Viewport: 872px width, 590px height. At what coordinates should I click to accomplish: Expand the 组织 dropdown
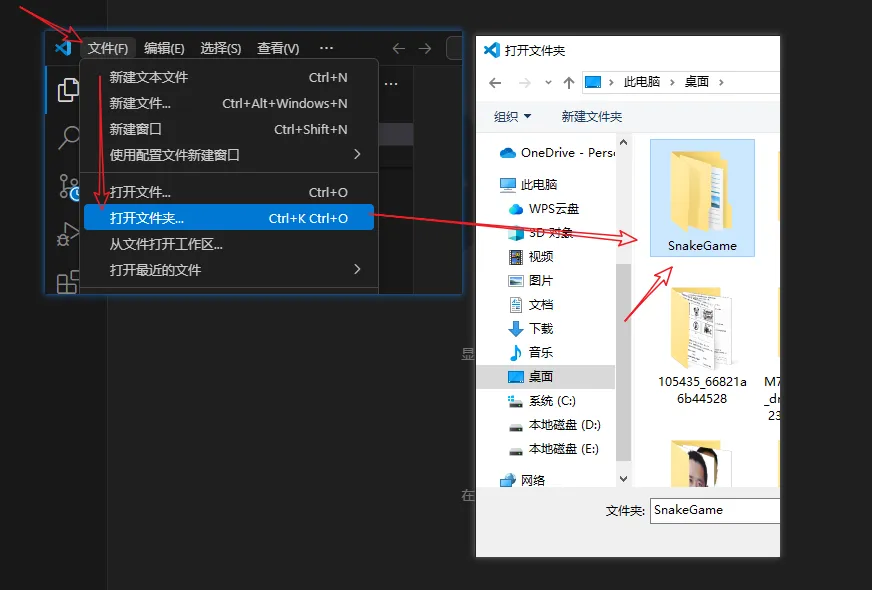point(512,116)
